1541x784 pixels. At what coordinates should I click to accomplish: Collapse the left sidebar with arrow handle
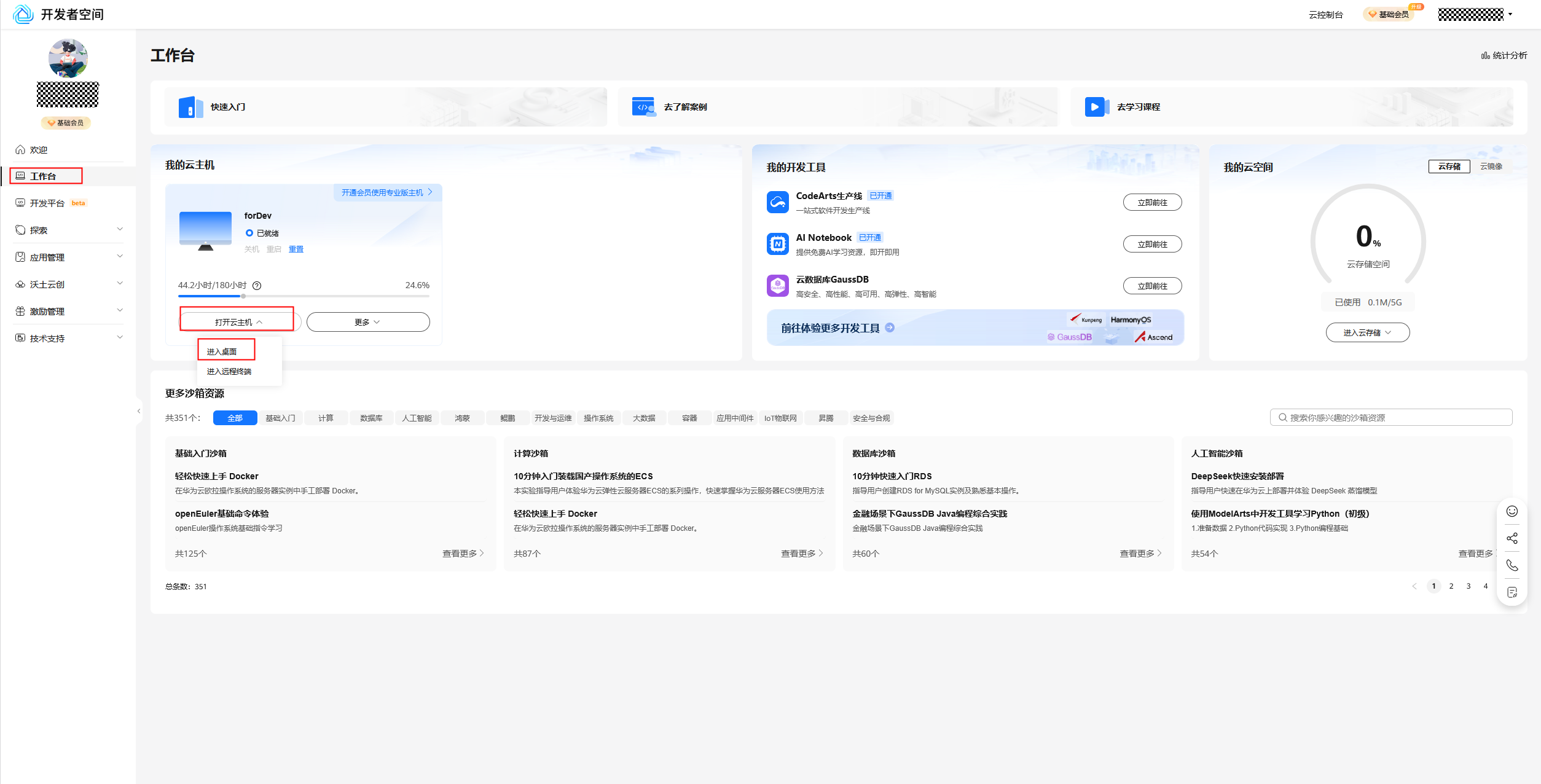pos(139,411)
